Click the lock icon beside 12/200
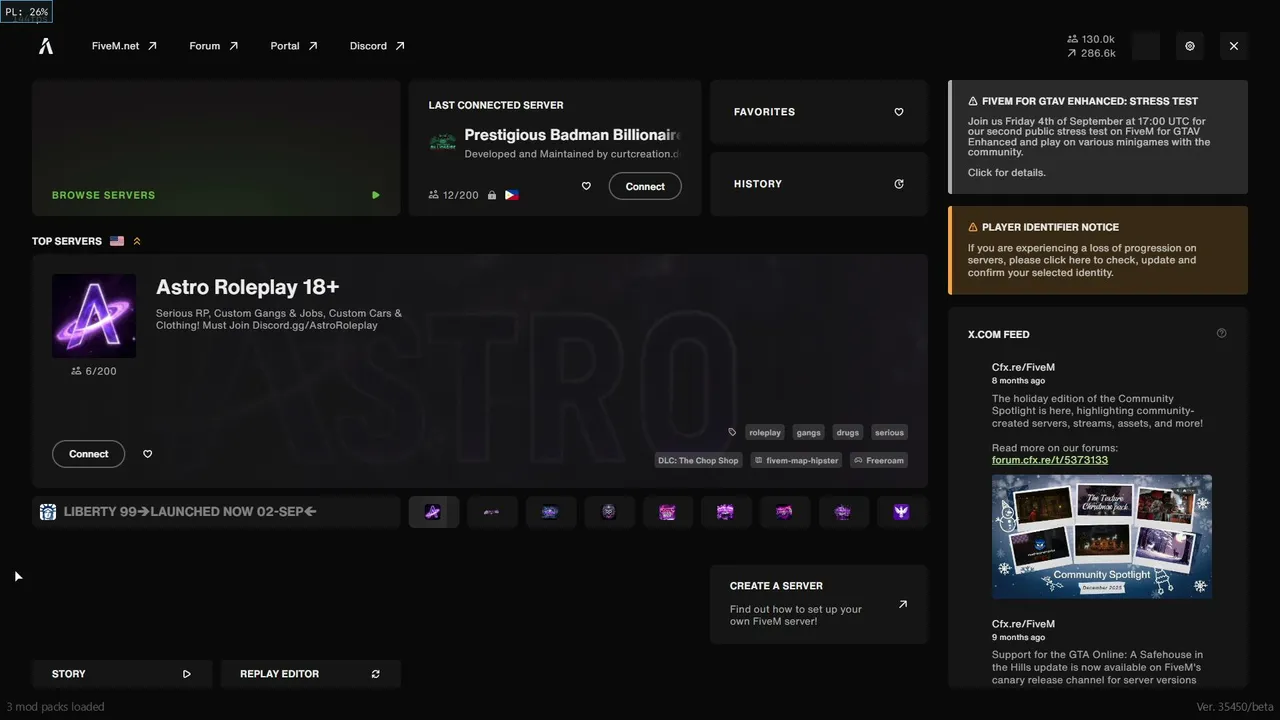Viewport: 1280px width, 720px height. [492, 195]
